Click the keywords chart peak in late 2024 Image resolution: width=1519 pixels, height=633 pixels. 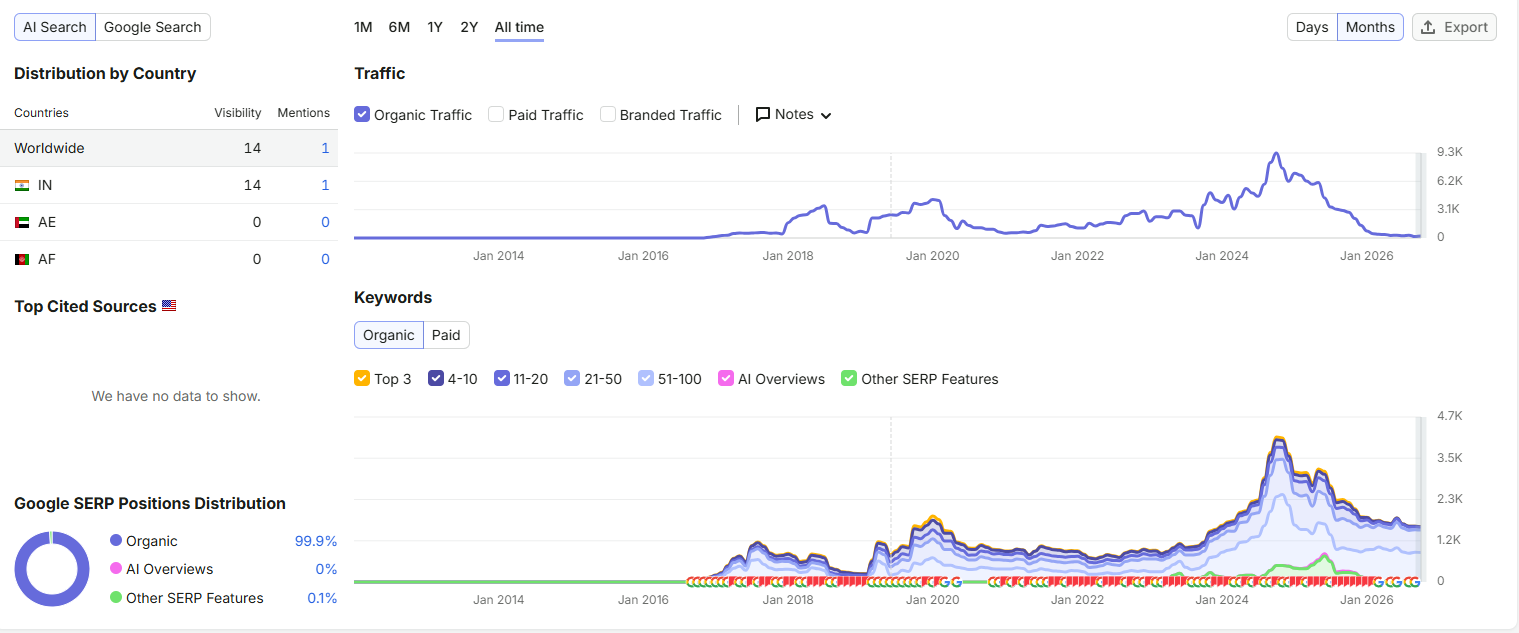[1278, 438]
